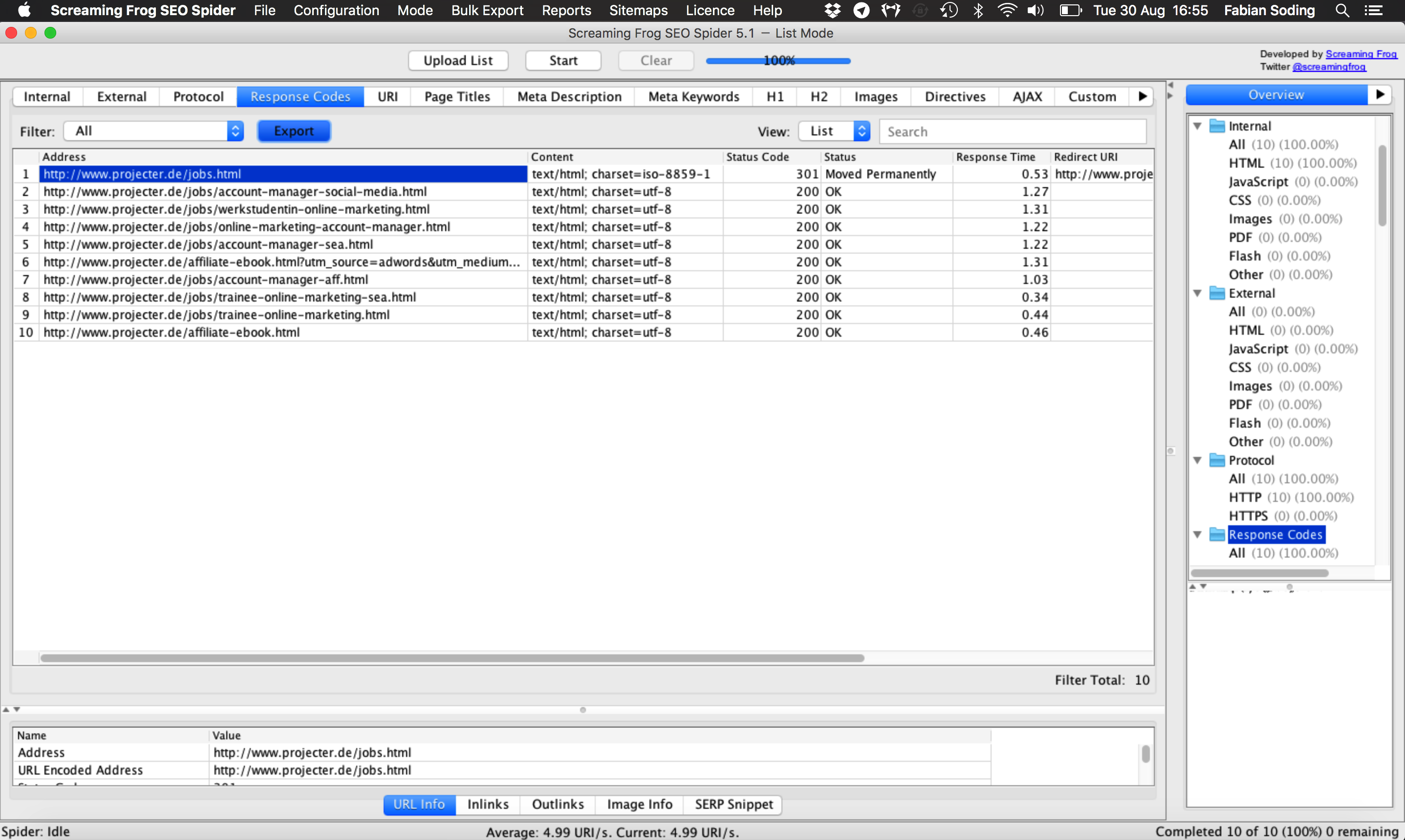Collapse the External tree folder

click(1197, 293)
